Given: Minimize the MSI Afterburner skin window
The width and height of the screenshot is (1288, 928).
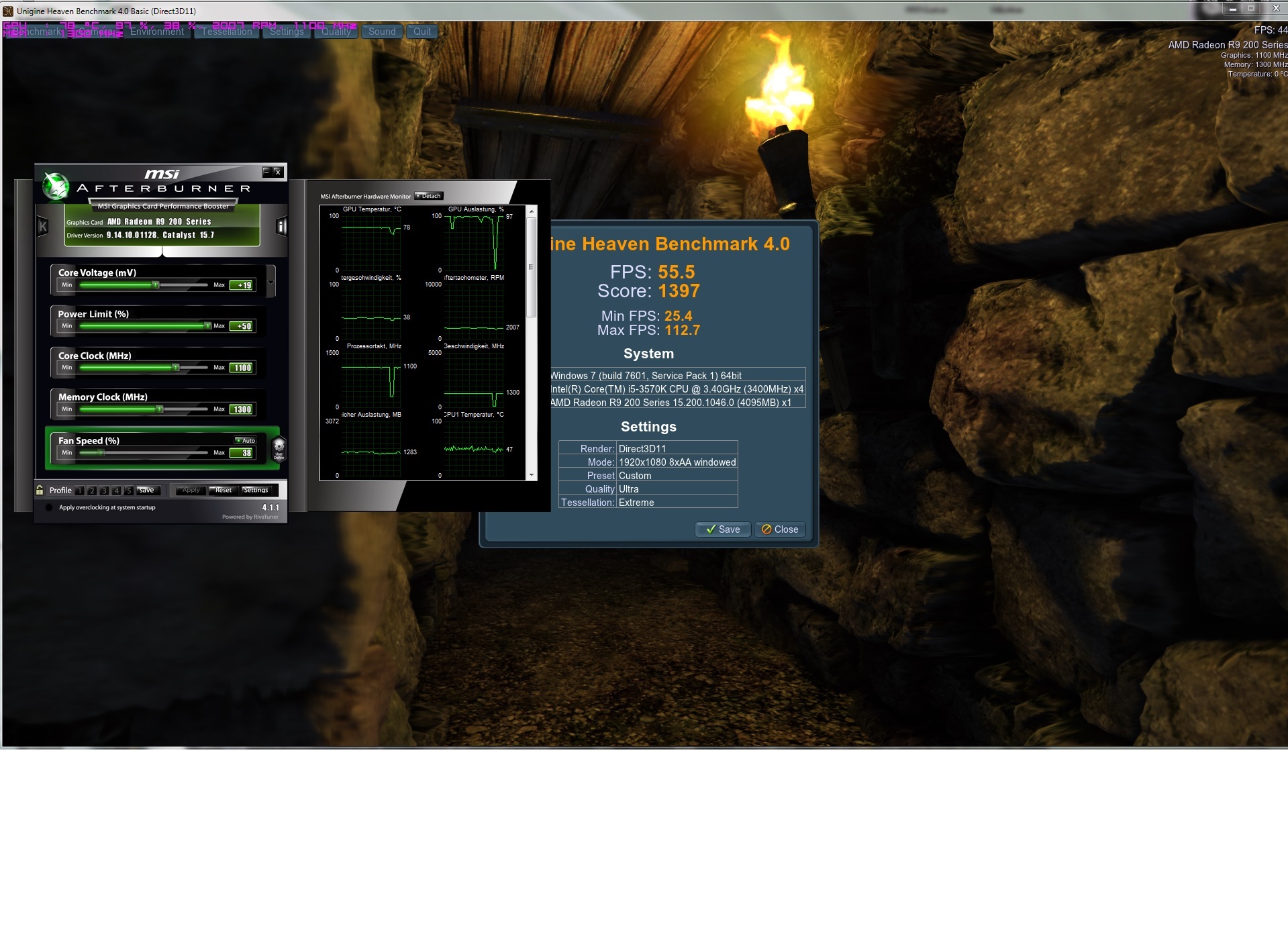Looking at the screenshot, I should tap(266, 172).
